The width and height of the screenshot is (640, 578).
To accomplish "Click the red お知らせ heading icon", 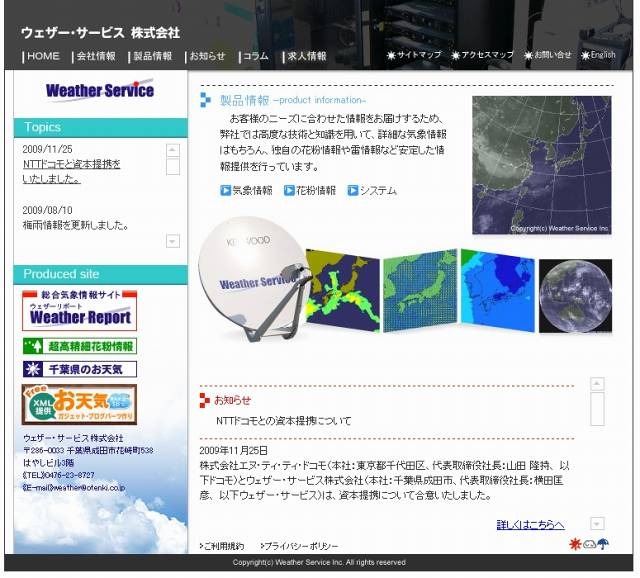I will click(x=204, y=400).
